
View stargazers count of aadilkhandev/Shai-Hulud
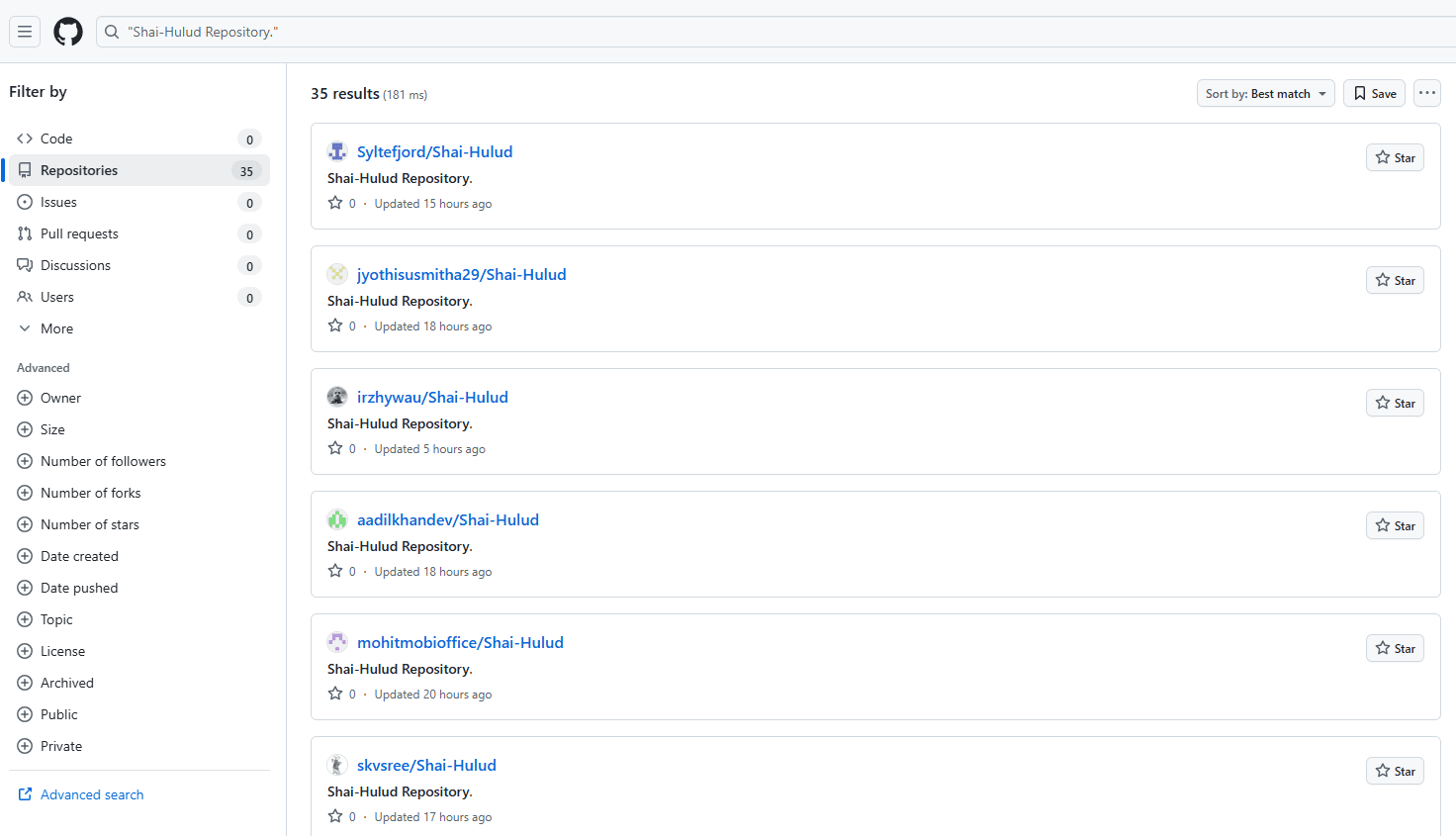342,571
